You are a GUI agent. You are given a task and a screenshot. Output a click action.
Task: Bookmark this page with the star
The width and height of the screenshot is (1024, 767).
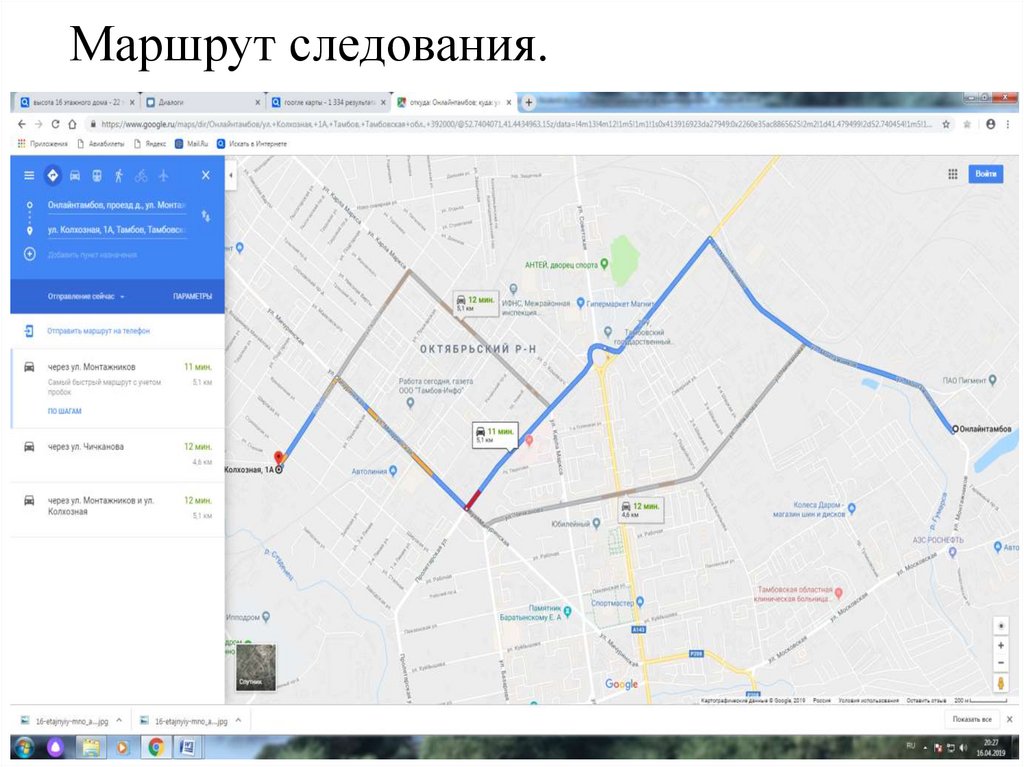[946, 124]
